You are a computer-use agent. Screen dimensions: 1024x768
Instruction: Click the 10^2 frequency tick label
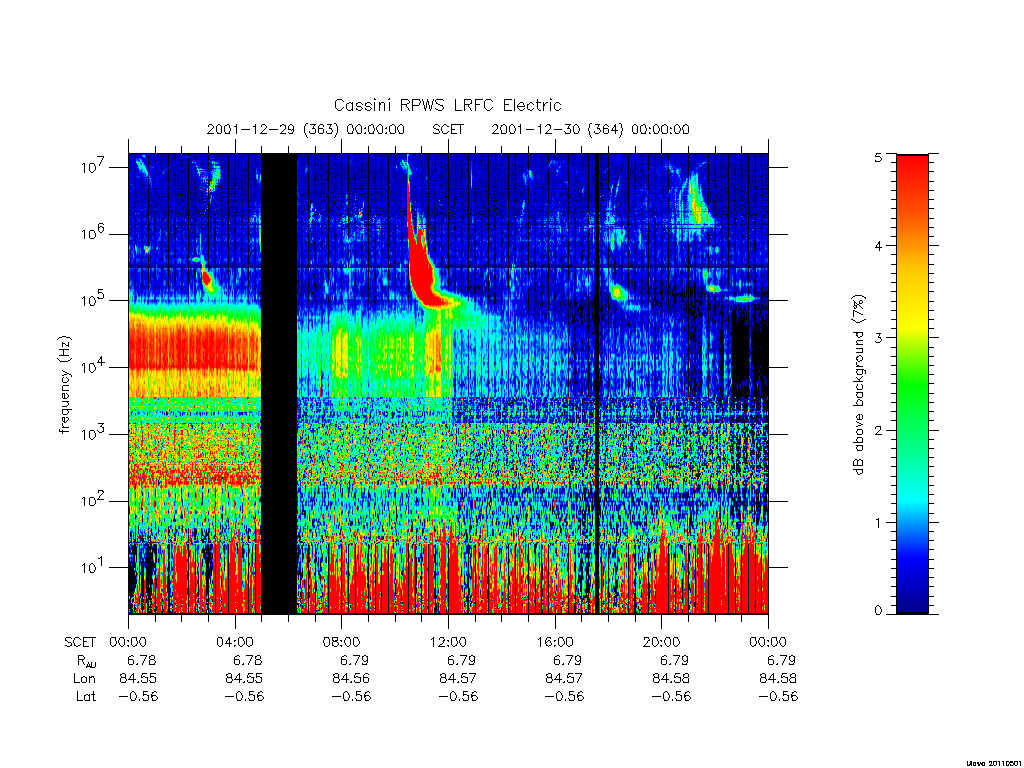[94, 501]
